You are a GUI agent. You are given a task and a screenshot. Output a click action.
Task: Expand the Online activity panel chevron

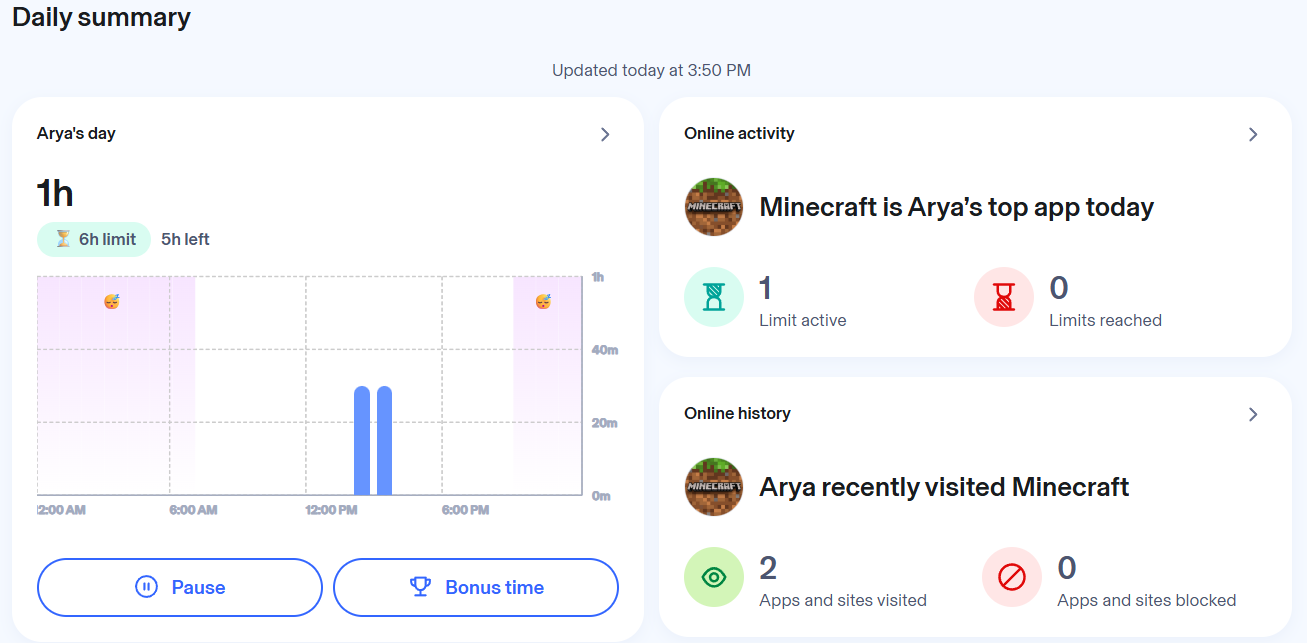tap(1253, 133)
